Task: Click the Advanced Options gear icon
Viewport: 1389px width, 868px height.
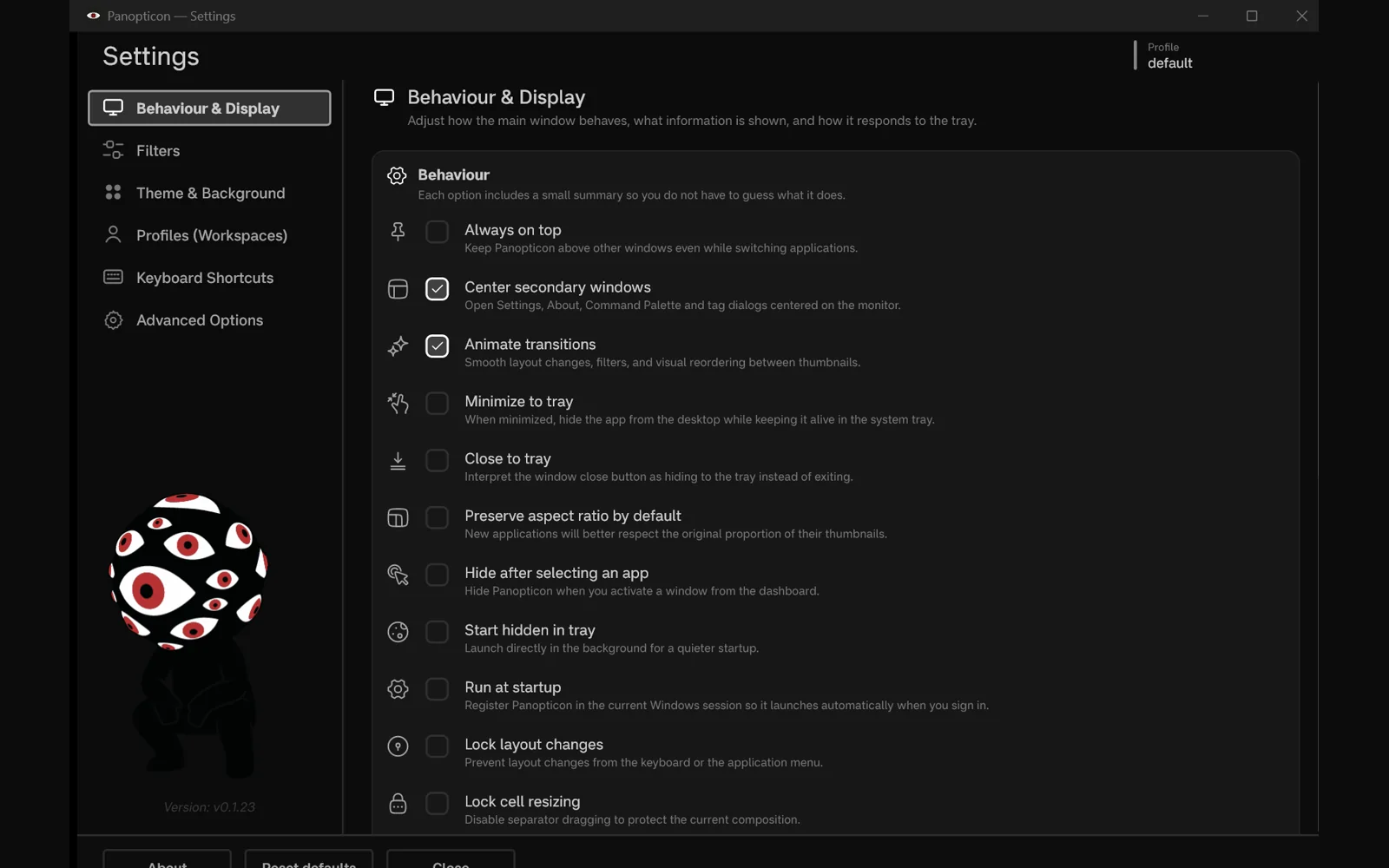Action: coord(113,319)
